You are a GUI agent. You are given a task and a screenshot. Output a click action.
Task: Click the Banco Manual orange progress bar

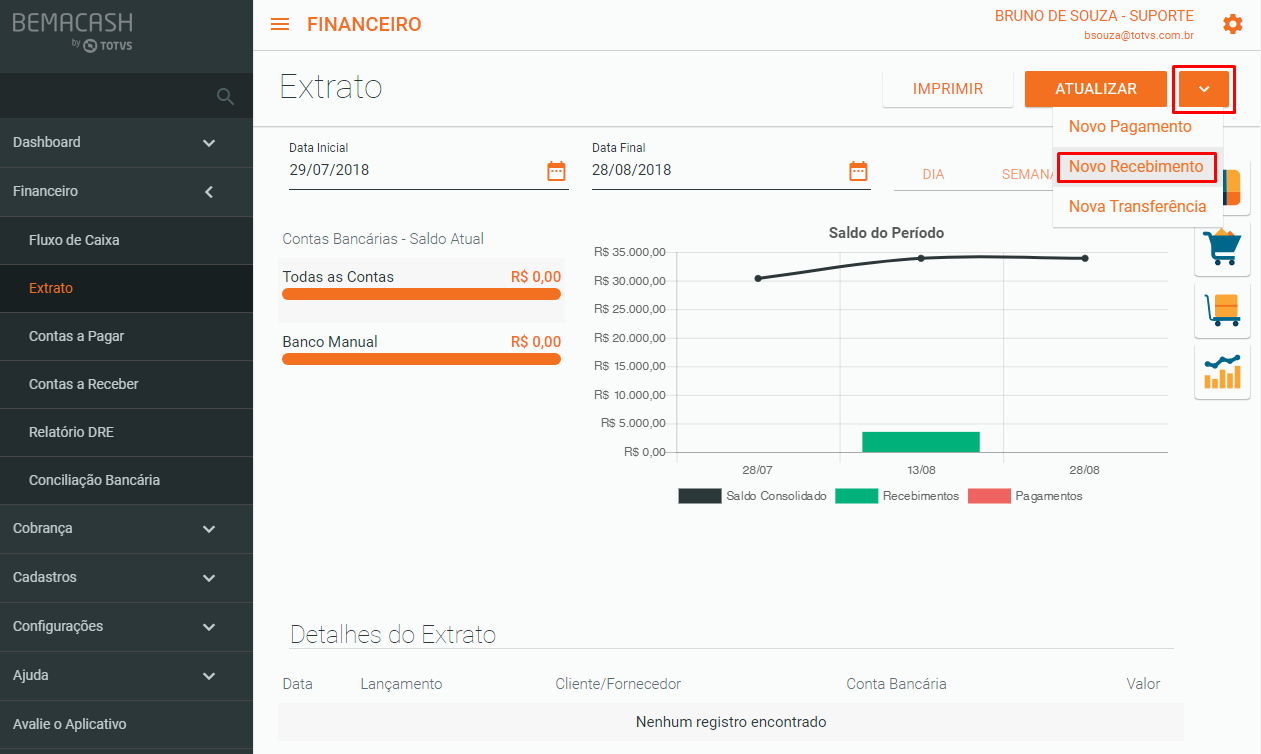[421, 359]
